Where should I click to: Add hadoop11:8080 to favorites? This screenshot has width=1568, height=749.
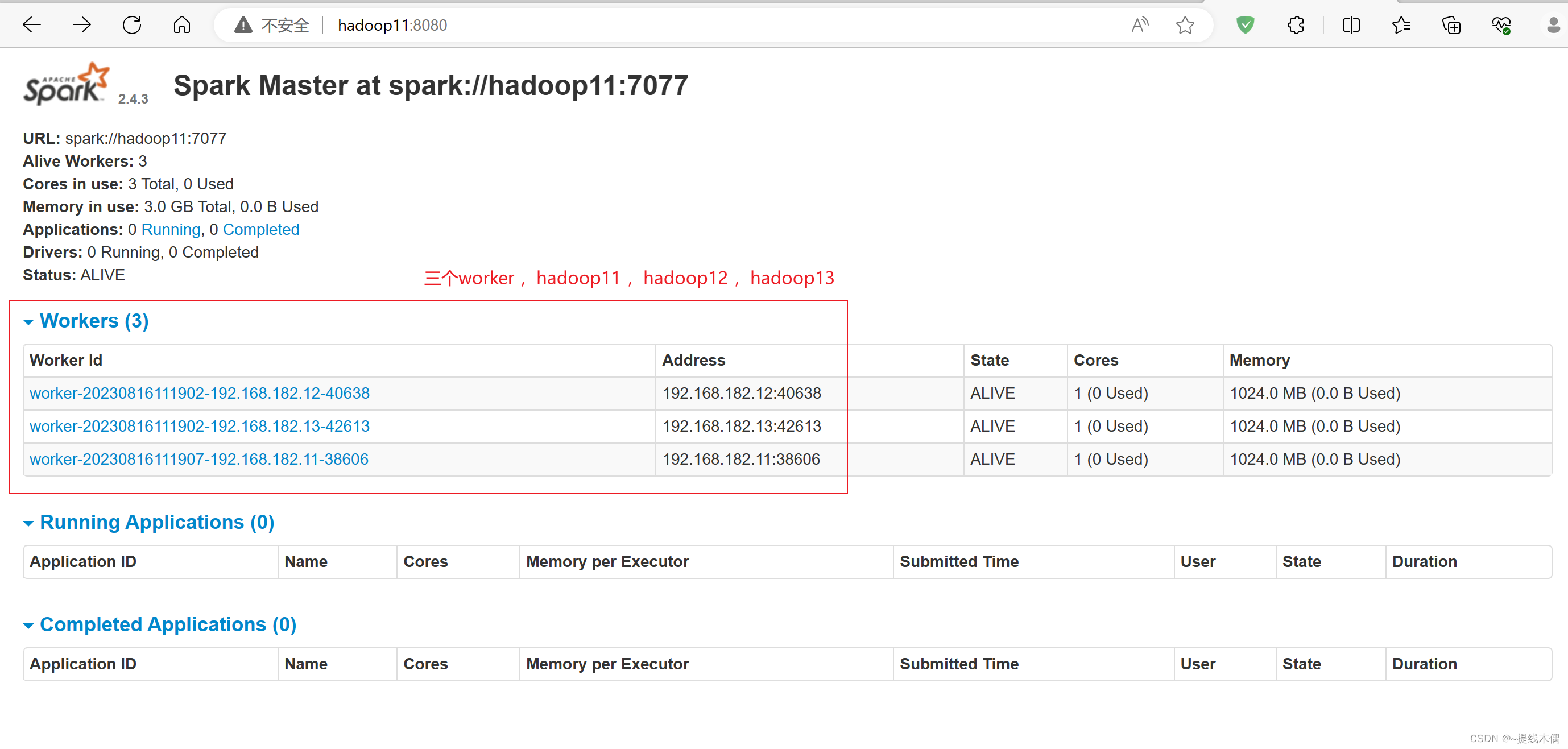[1185, 25]
